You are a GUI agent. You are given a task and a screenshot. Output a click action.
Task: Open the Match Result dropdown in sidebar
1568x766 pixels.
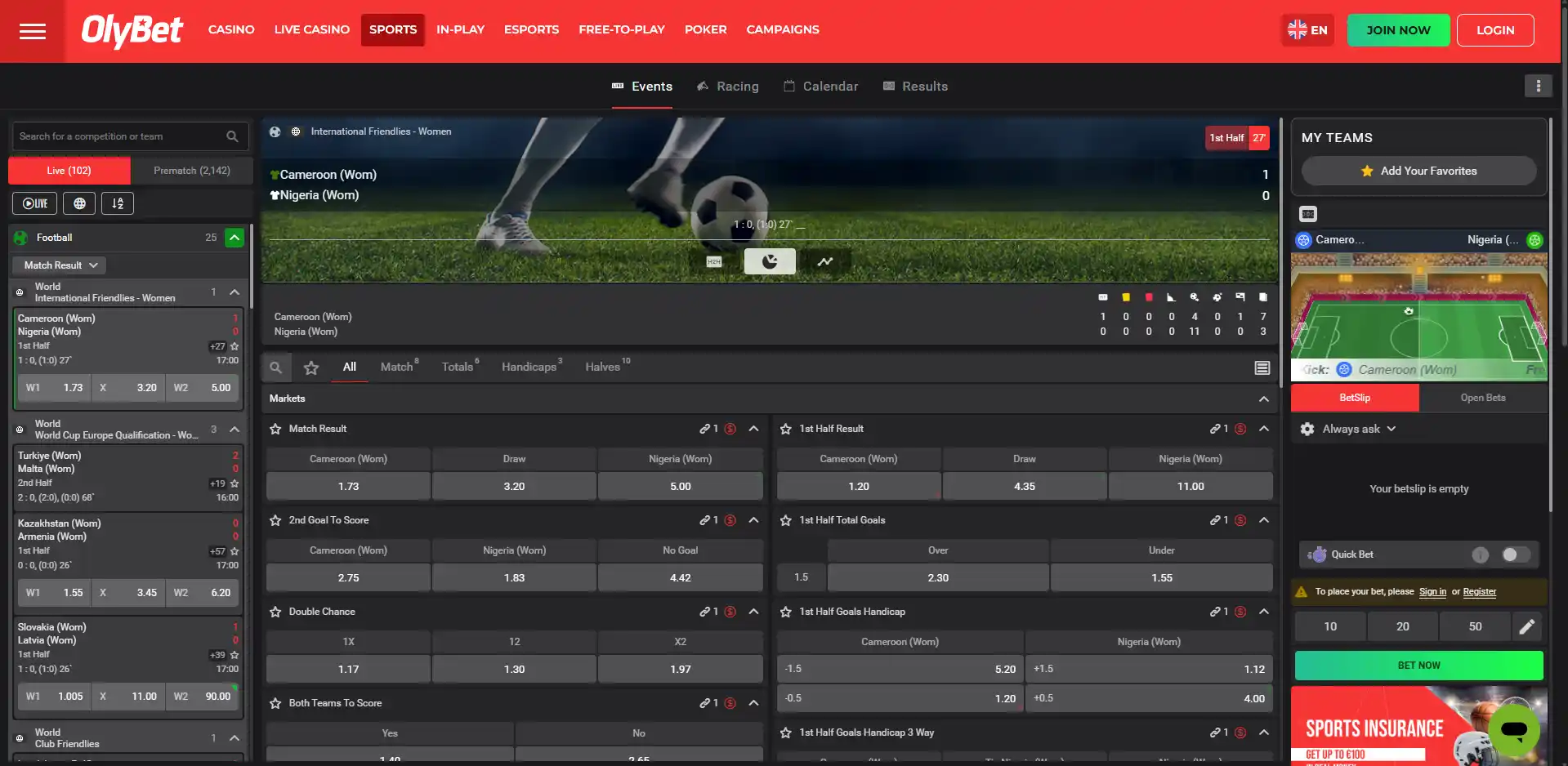60,265
